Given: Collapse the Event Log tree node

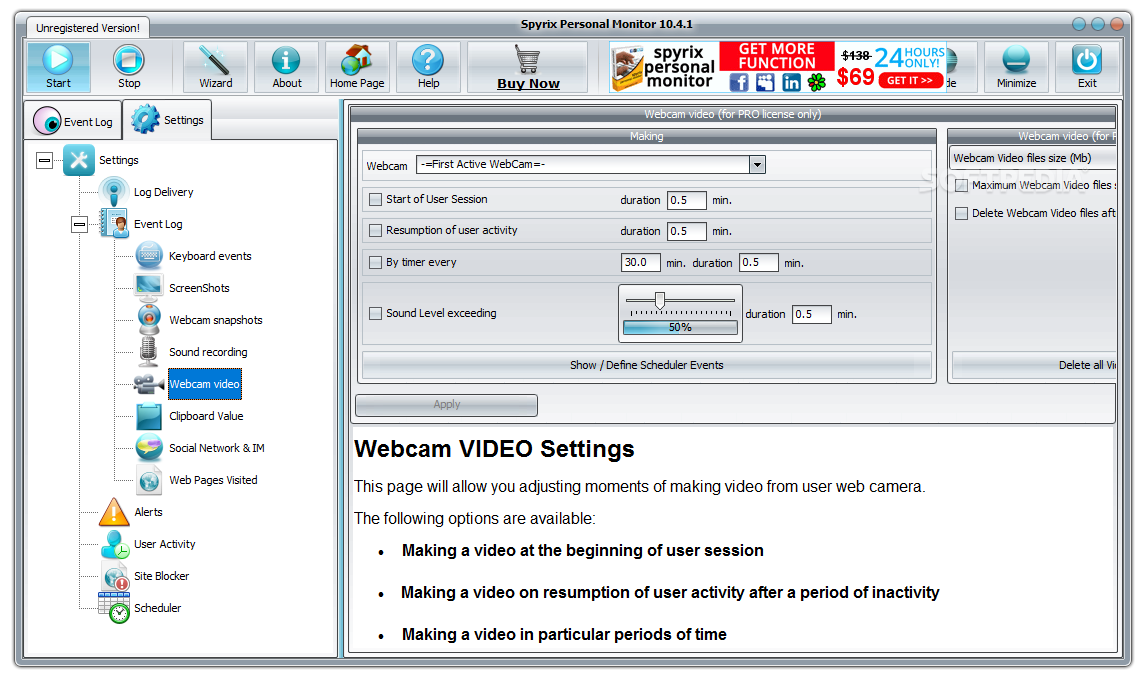Looking at the screenshot, I should tap(80, 224).
